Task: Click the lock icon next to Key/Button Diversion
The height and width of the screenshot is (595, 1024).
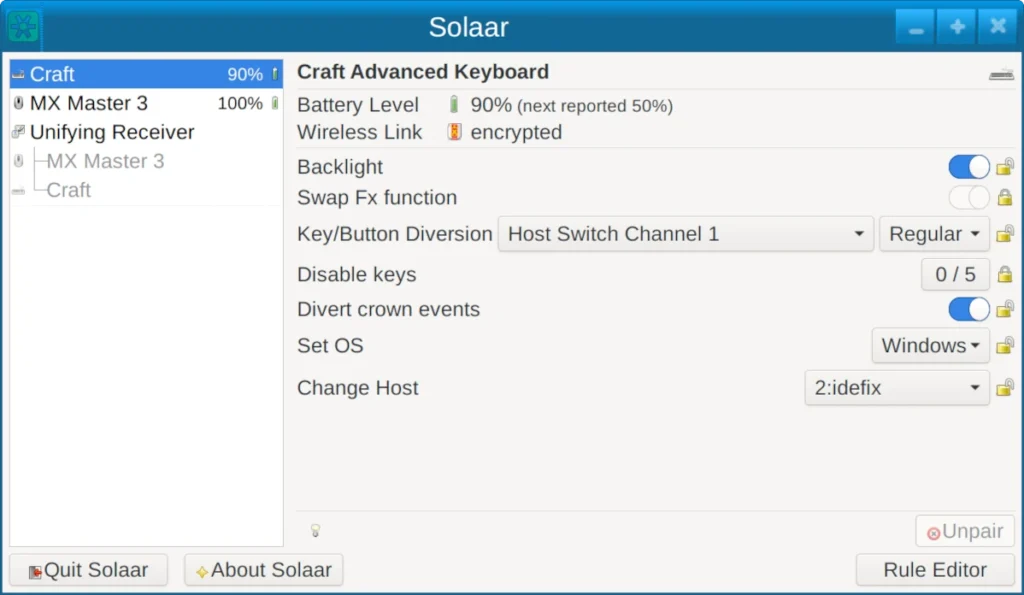Action: tap(1005, 234)
